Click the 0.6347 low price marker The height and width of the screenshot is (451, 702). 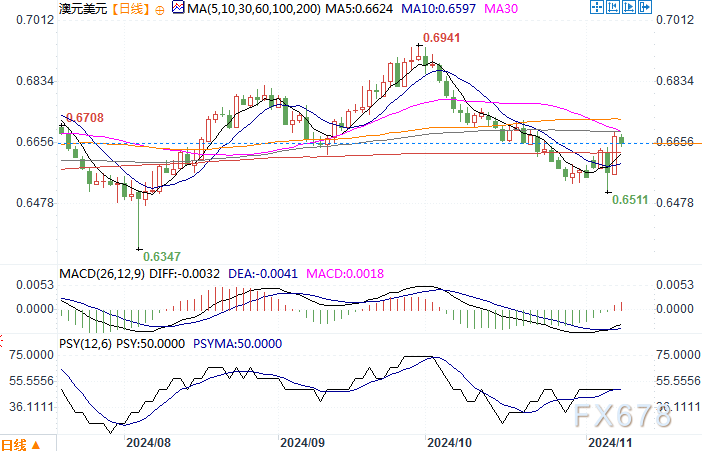(162, 257)
